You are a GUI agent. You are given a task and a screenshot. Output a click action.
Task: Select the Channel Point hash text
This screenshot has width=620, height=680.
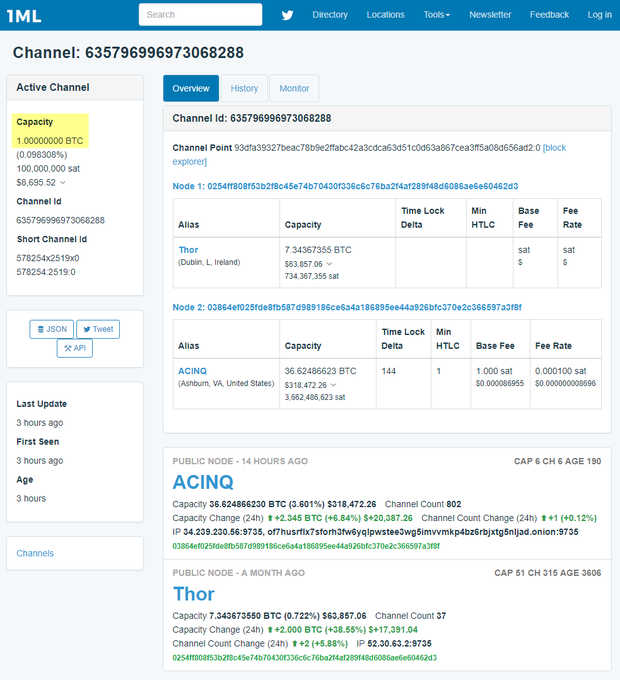pos(387,148)
